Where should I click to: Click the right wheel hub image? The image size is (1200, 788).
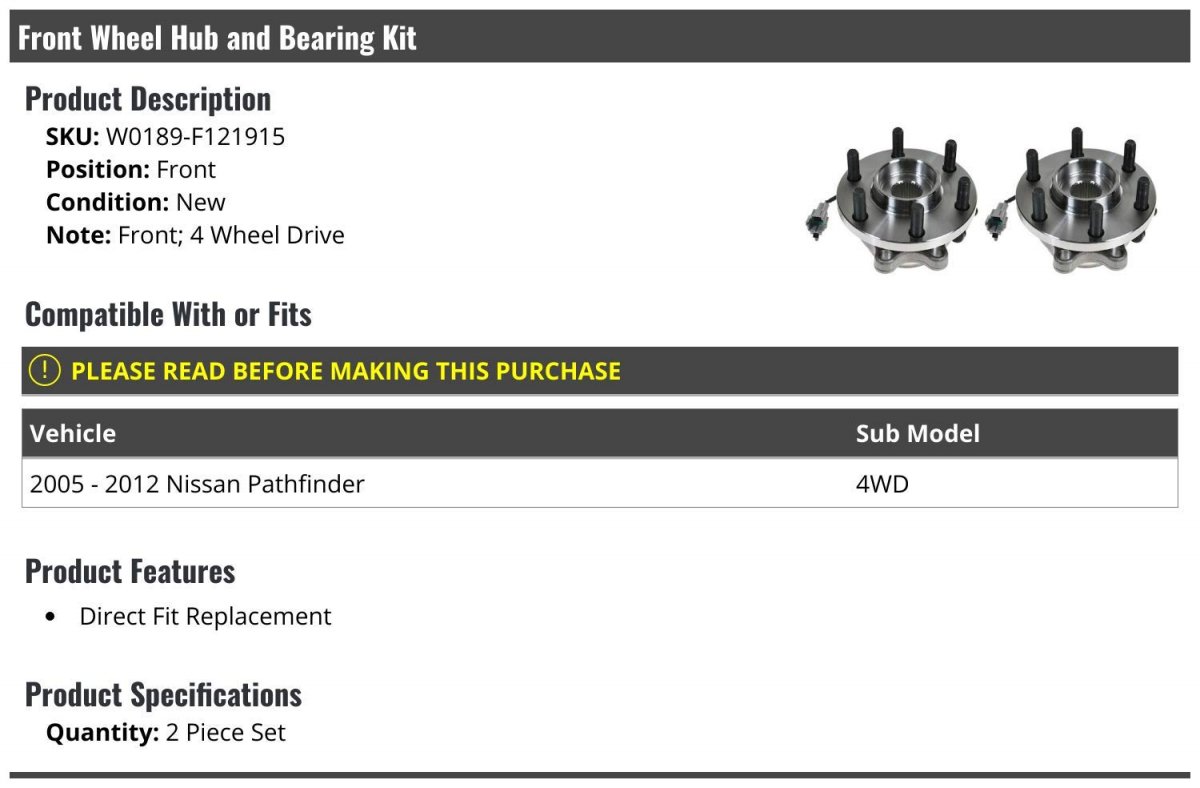click(1072, 203)
